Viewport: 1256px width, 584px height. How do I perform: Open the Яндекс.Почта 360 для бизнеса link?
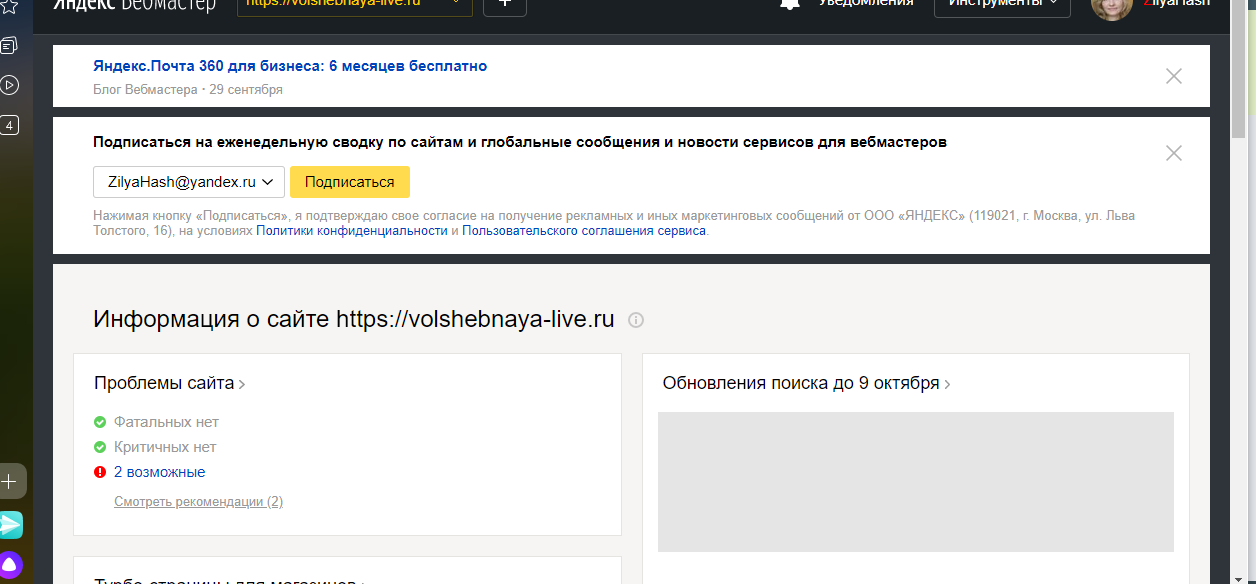tap(290, 66)
